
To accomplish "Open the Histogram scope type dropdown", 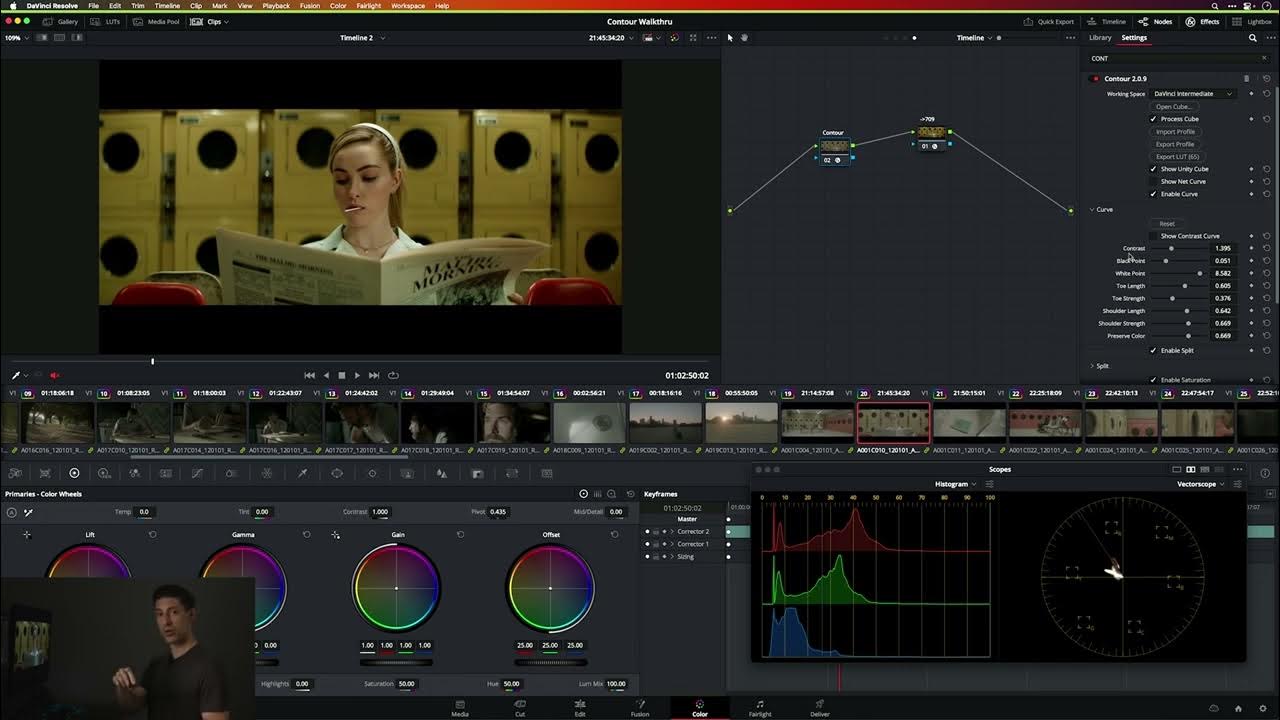I will tap(955, 483).
